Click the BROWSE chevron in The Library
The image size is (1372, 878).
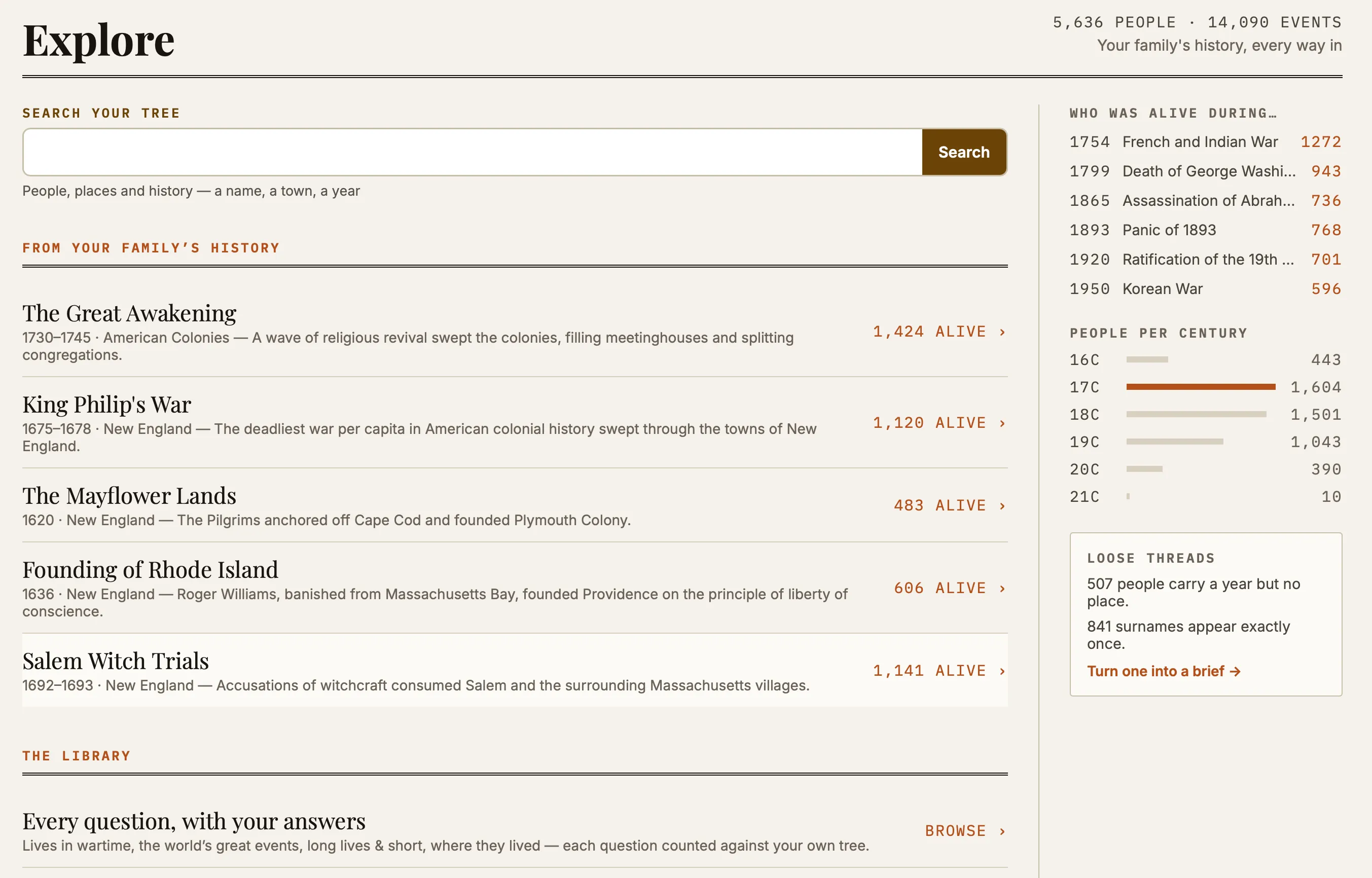tap(1002, 831)
